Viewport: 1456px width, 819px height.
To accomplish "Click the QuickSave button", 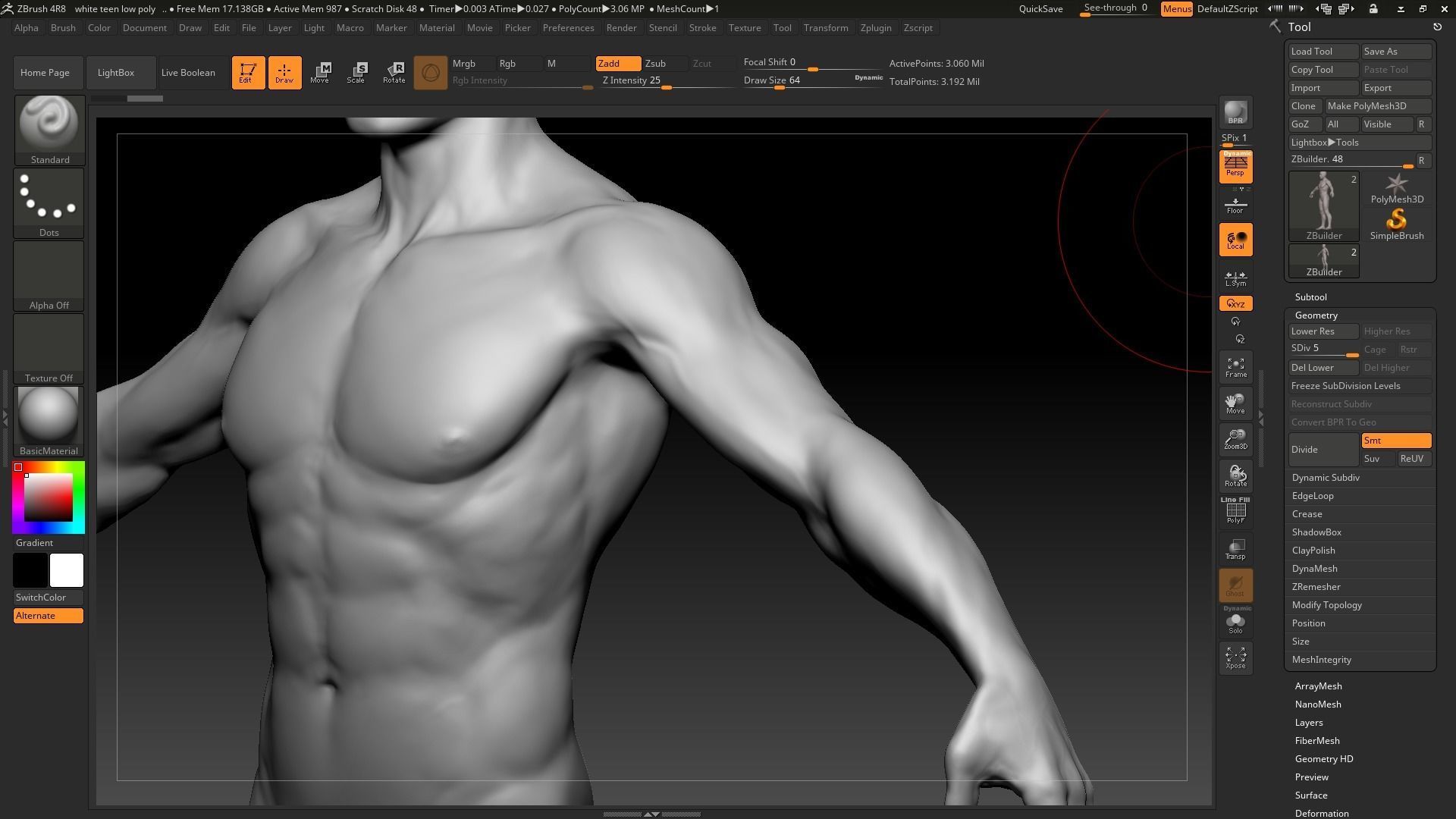I will tap(1040, 9).
